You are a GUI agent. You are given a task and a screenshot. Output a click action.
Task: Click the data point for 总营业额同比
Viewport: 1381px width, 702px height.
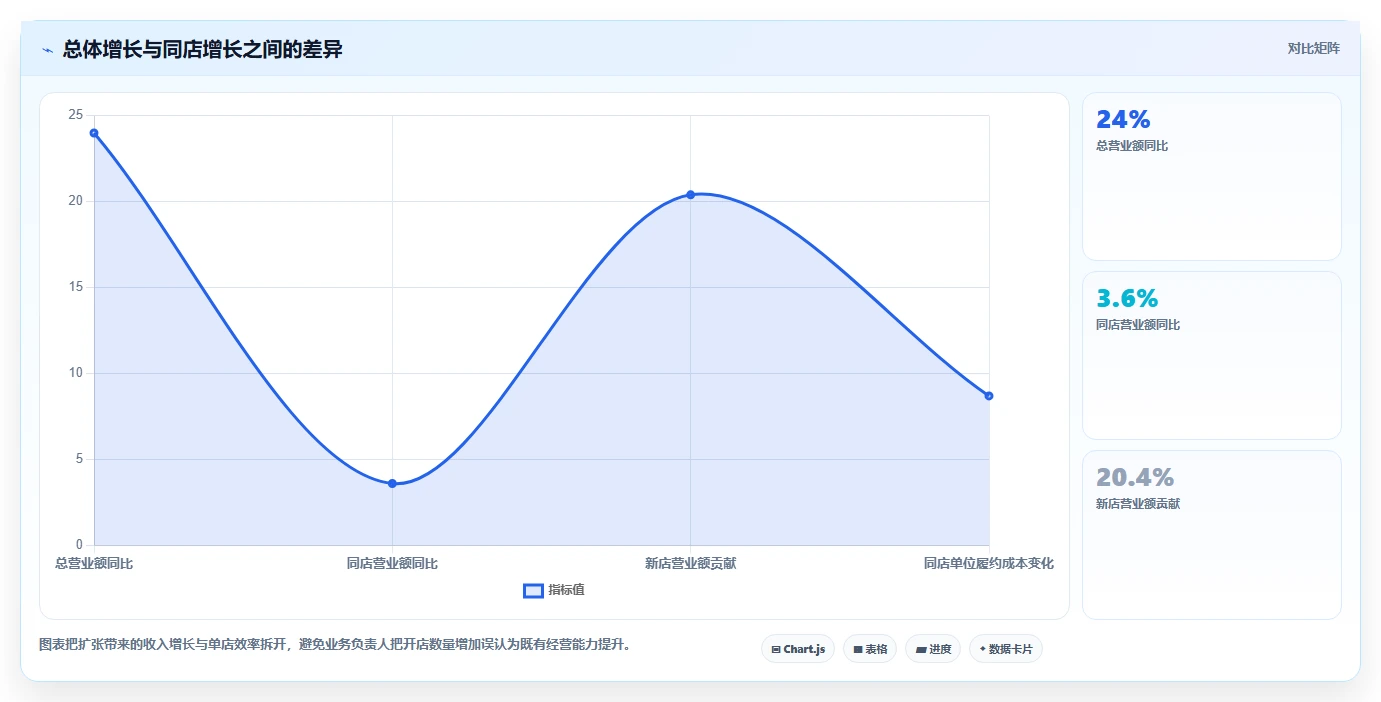(94, 133)
